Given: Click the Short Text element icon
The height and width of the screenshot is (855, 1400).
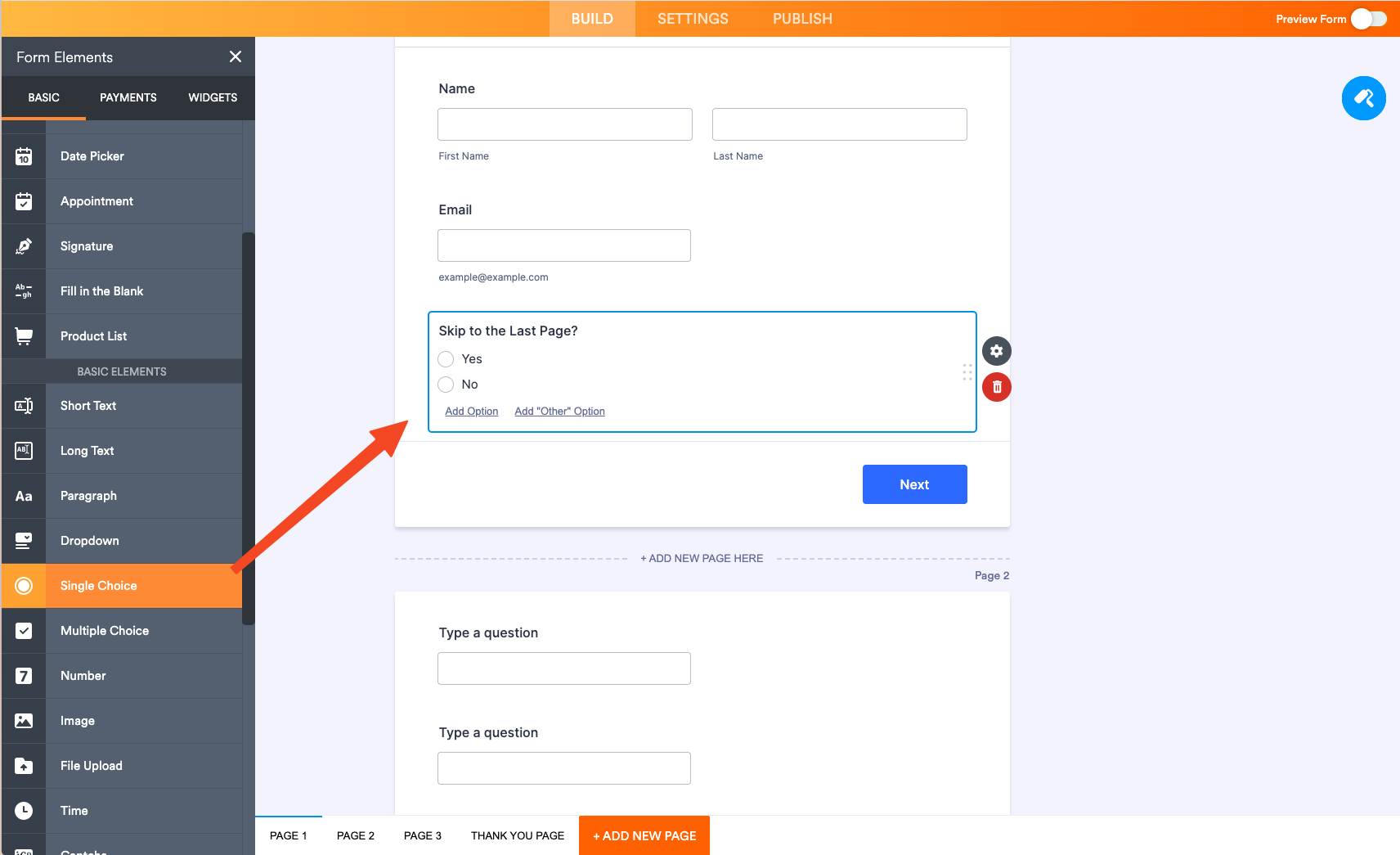Looking at the screenshot, I should coord(24,406).
